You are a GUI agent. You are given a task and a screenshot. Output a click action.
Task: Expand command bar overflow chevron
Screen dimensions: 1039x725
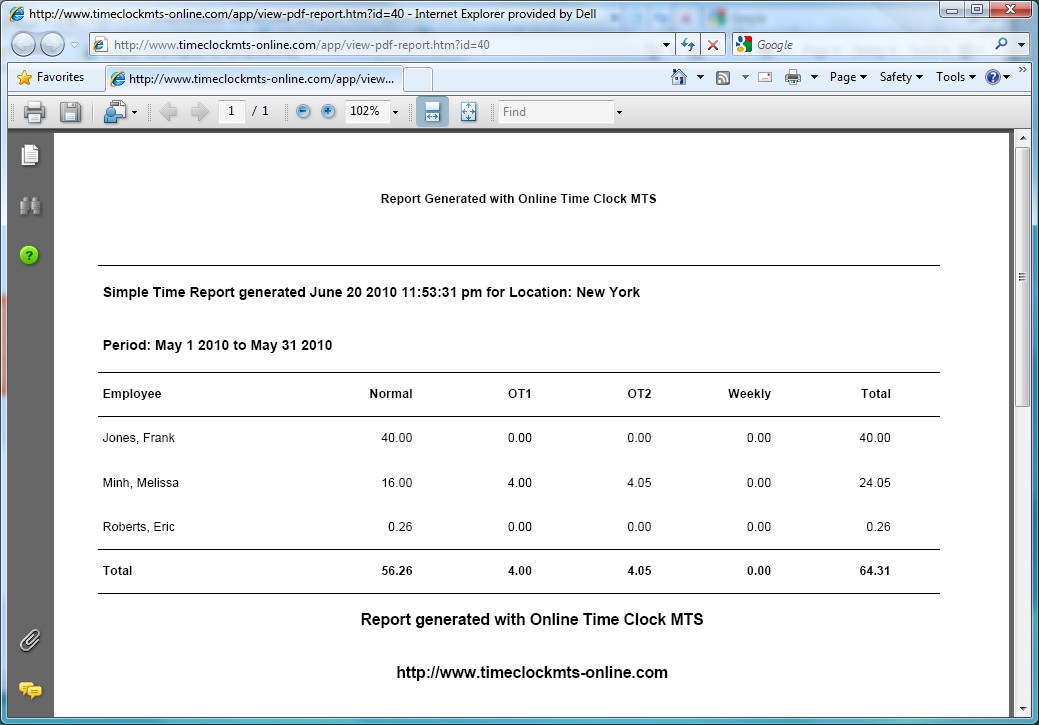[1023, 69]
